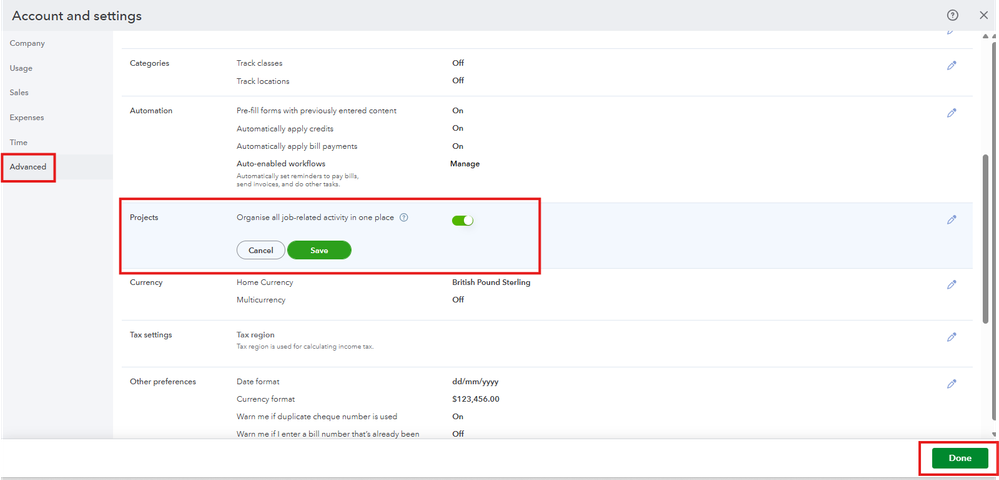This screenshot has height=480, width=999.
Task: Edit the Categories section with pencil icon
Action: pos(951,65)
